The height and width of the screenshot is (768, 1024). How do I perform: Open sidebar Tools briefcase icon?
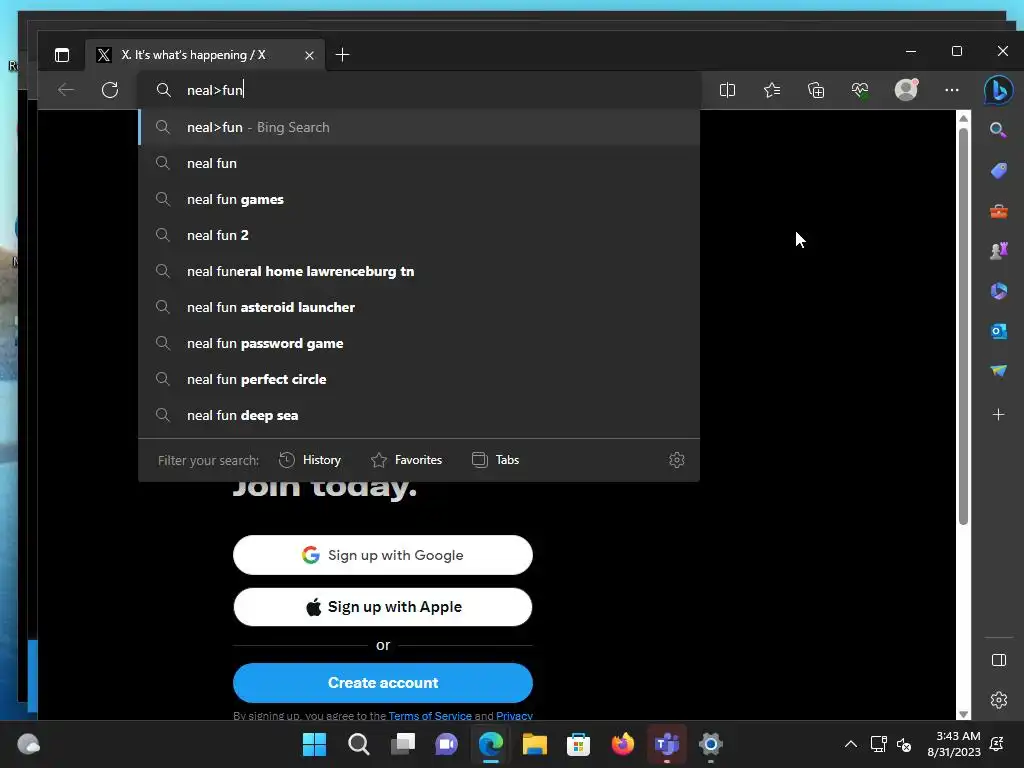click(x=999, y=211)
